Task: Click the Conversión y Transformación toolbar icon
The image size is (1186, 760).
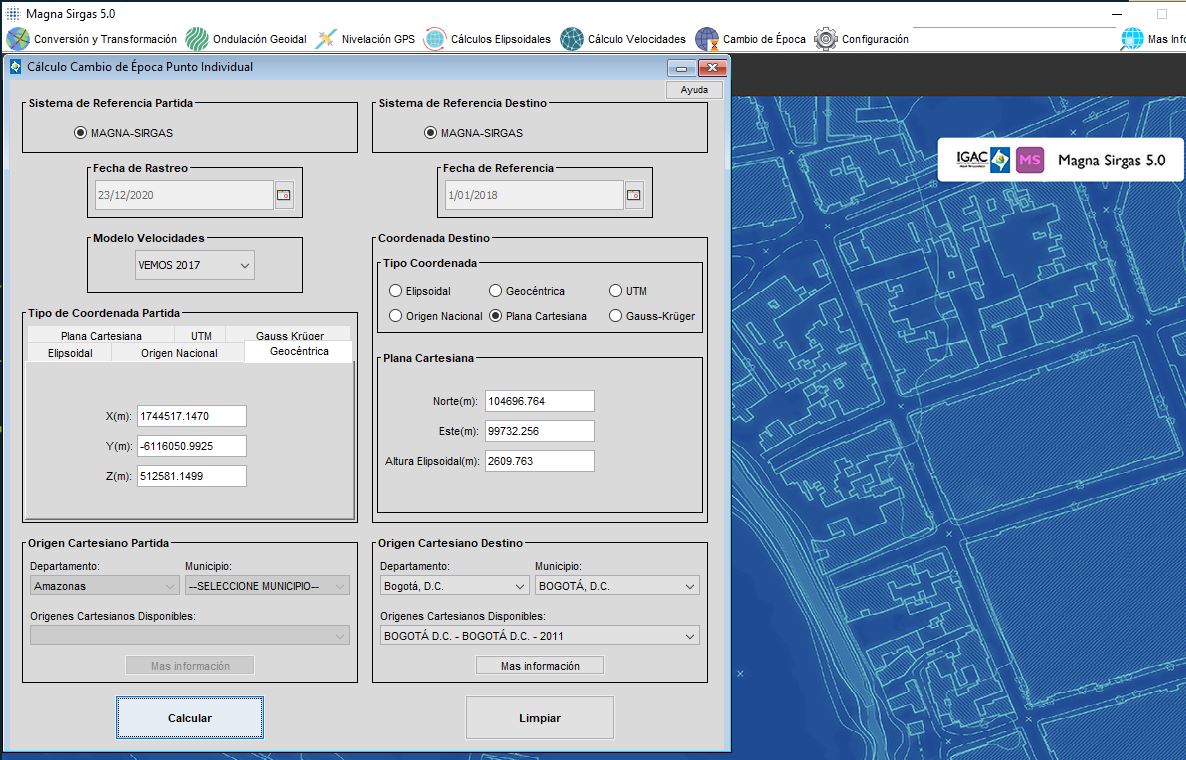Action: tap(18, 39)
